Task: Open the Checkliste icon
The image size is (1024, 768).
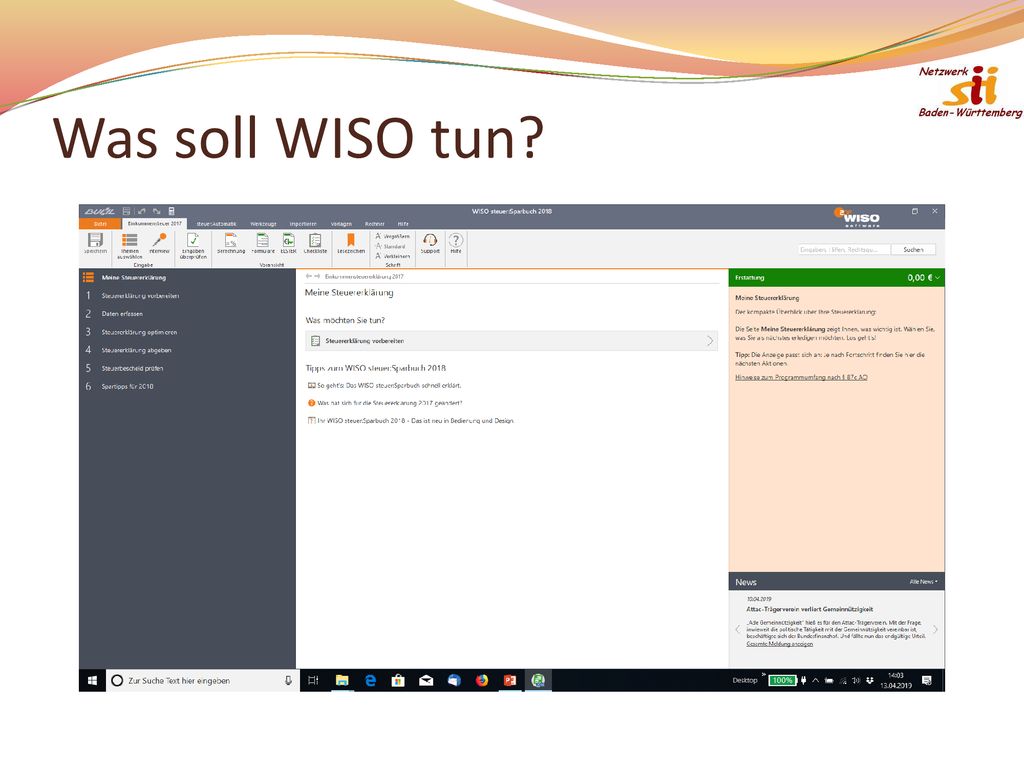Action: pyautogui.click(x=315, y=240)
